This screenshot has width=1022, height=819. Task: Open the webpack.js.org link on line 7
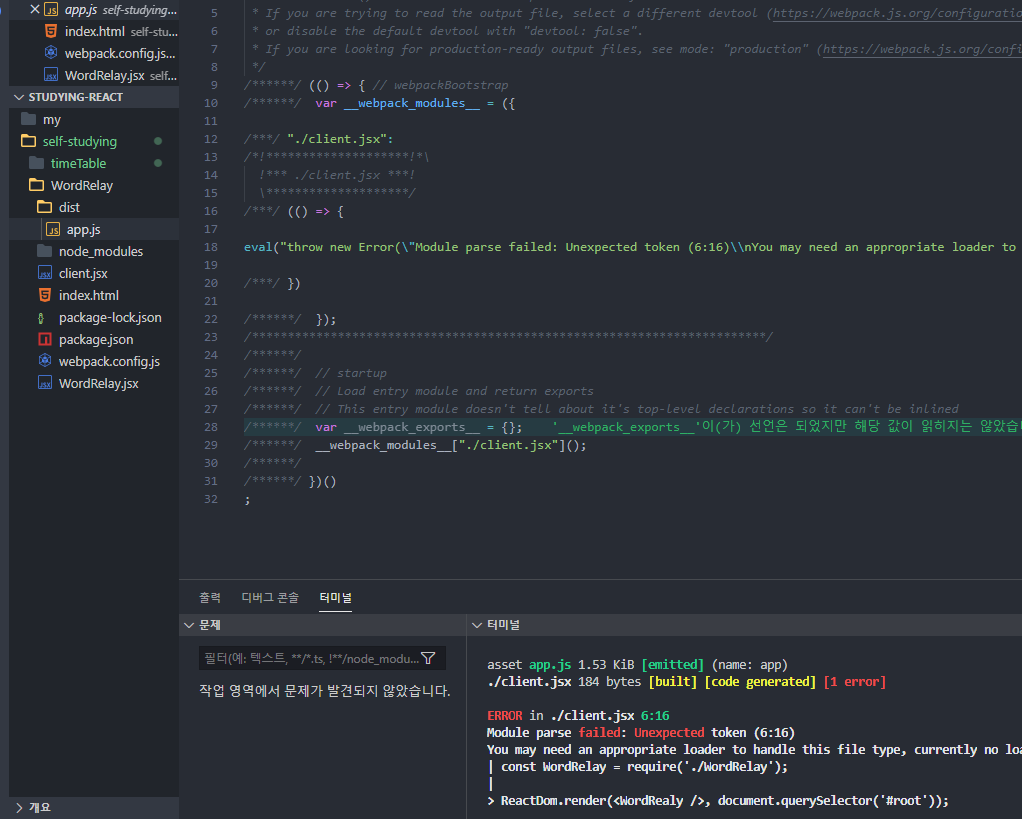click(922, 49)
